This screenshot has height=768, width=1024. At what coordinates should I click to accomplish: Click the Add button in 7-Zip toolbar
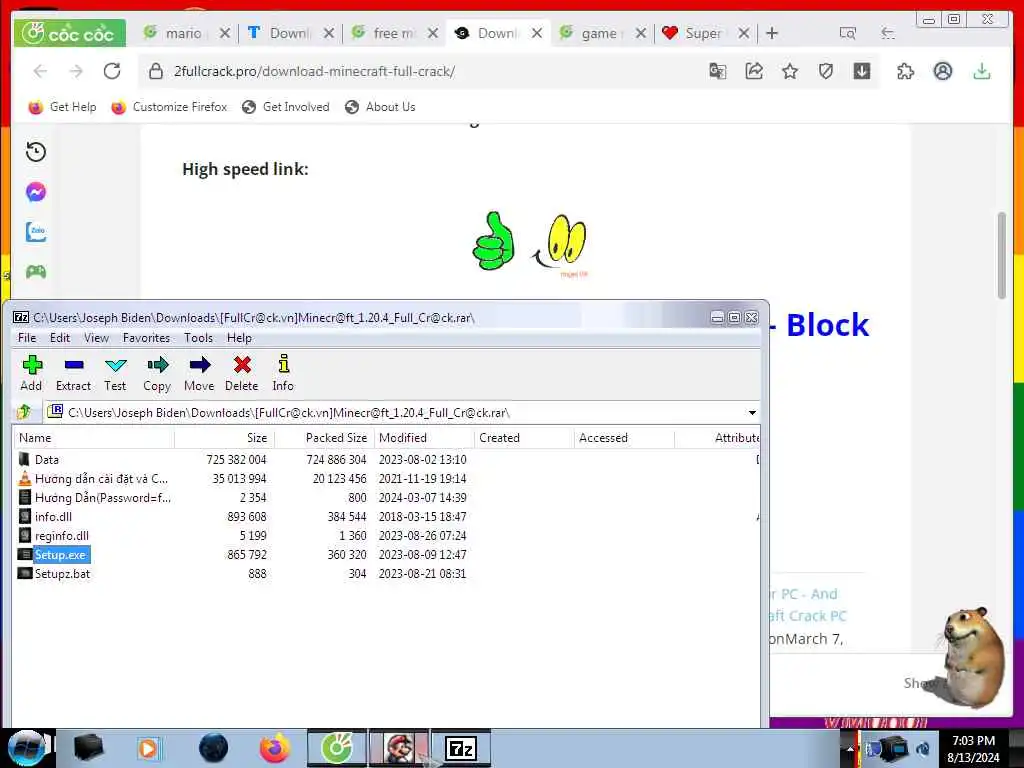(x=31, y=374)
